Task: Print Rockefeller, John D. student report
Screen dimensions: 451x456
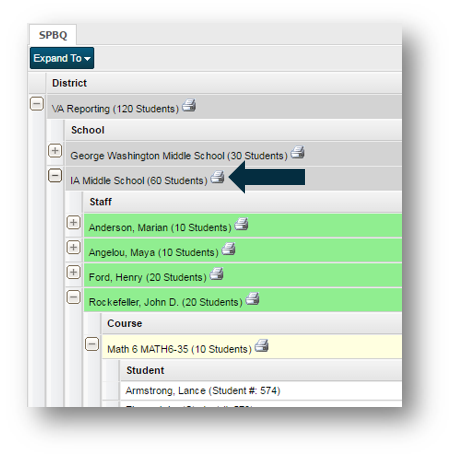Action: (x=253, y=299)
